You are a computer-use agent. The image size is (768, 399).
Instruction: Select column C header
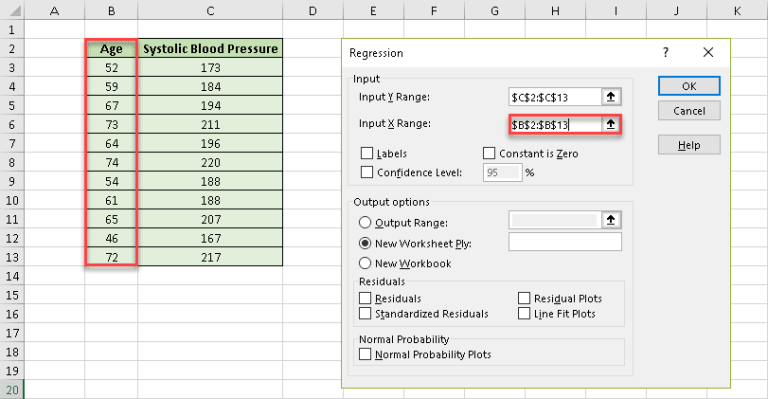(x=210, y=10)
